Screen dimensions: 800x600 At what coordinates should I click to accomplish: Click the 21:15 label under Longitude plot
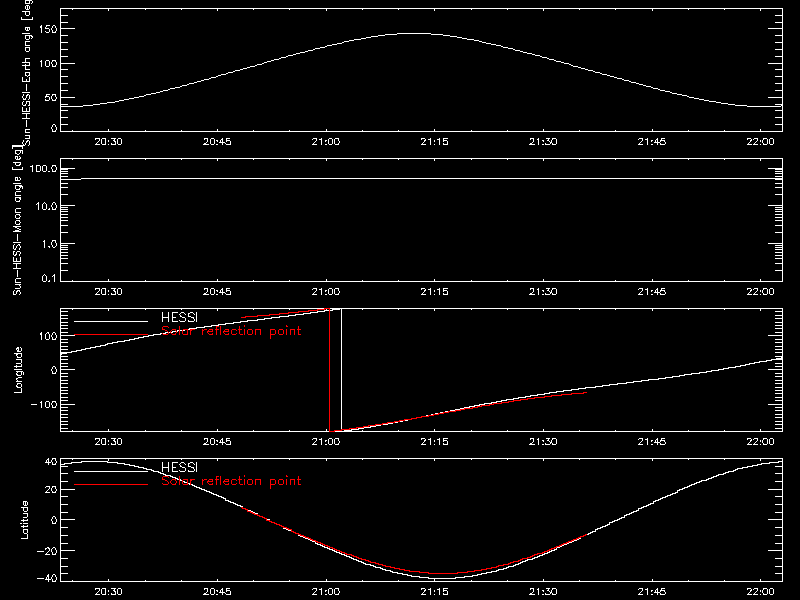pyautogui.click(x=434, y=441)
